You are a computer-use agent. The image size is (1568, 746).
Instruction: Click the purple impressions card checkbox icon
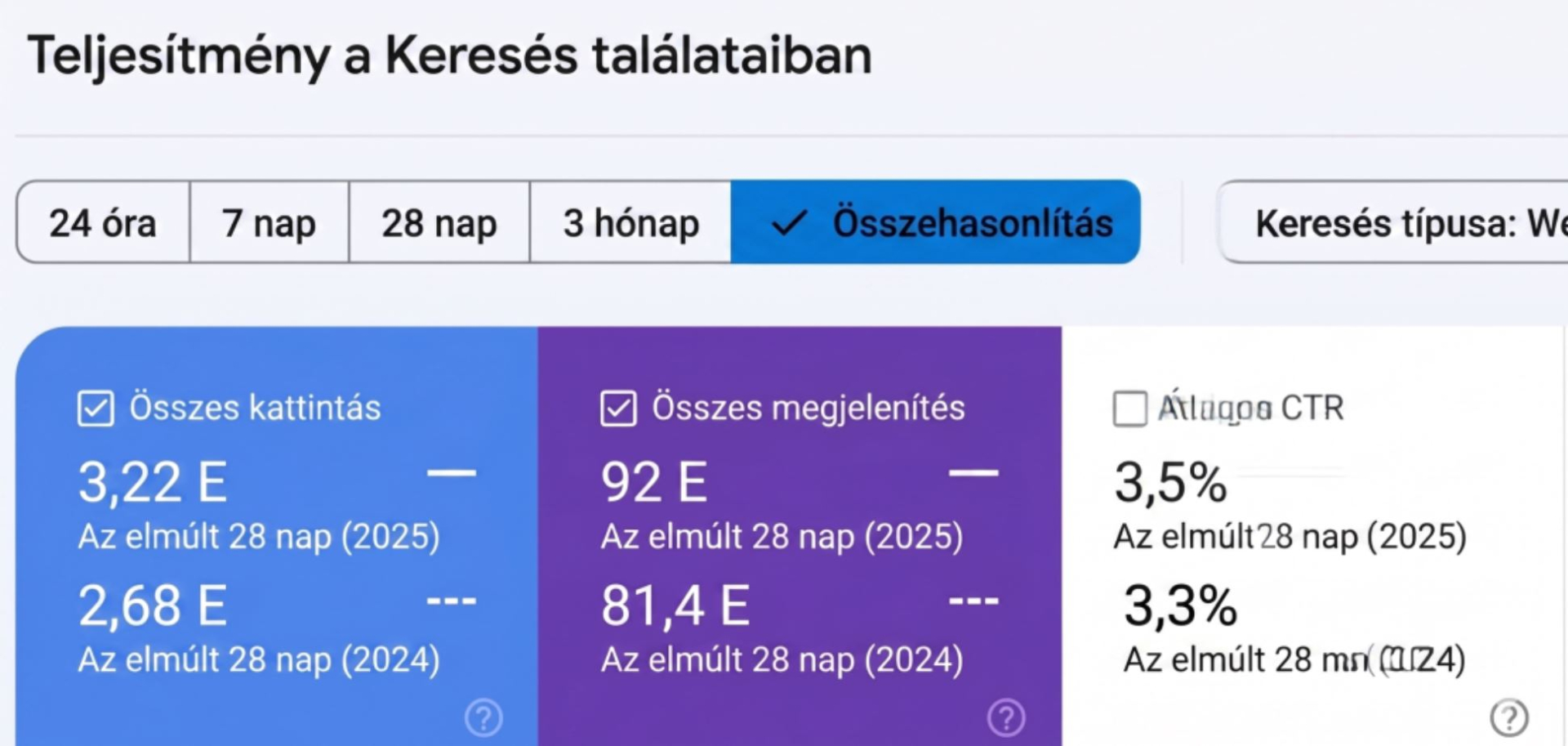click(619, 409)
